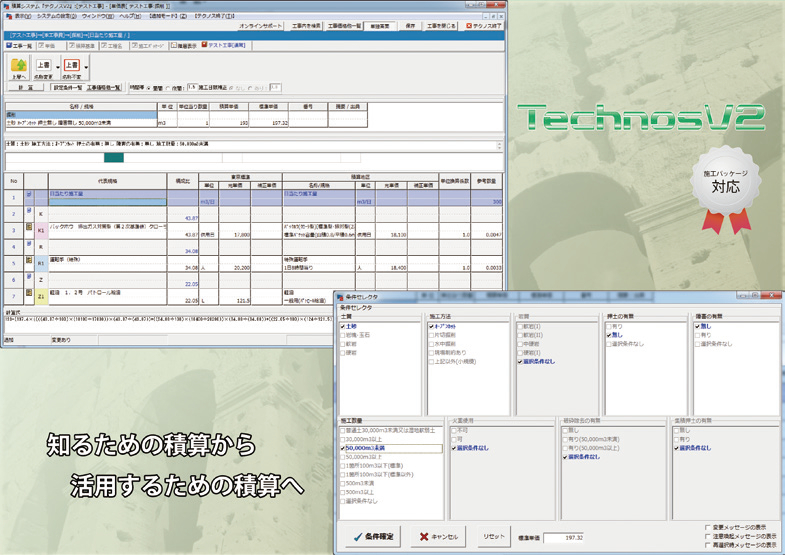
Task: Click the 工事を閉じる button
Action: (441, 26)
